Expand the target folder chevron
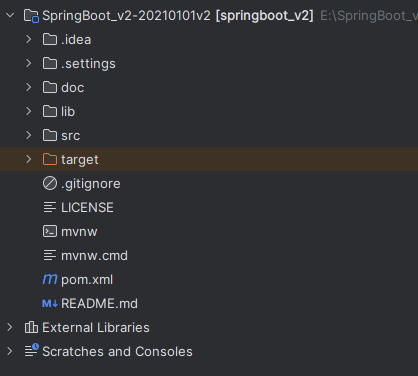Screen dimensions: 418x376 click(29, 159)
